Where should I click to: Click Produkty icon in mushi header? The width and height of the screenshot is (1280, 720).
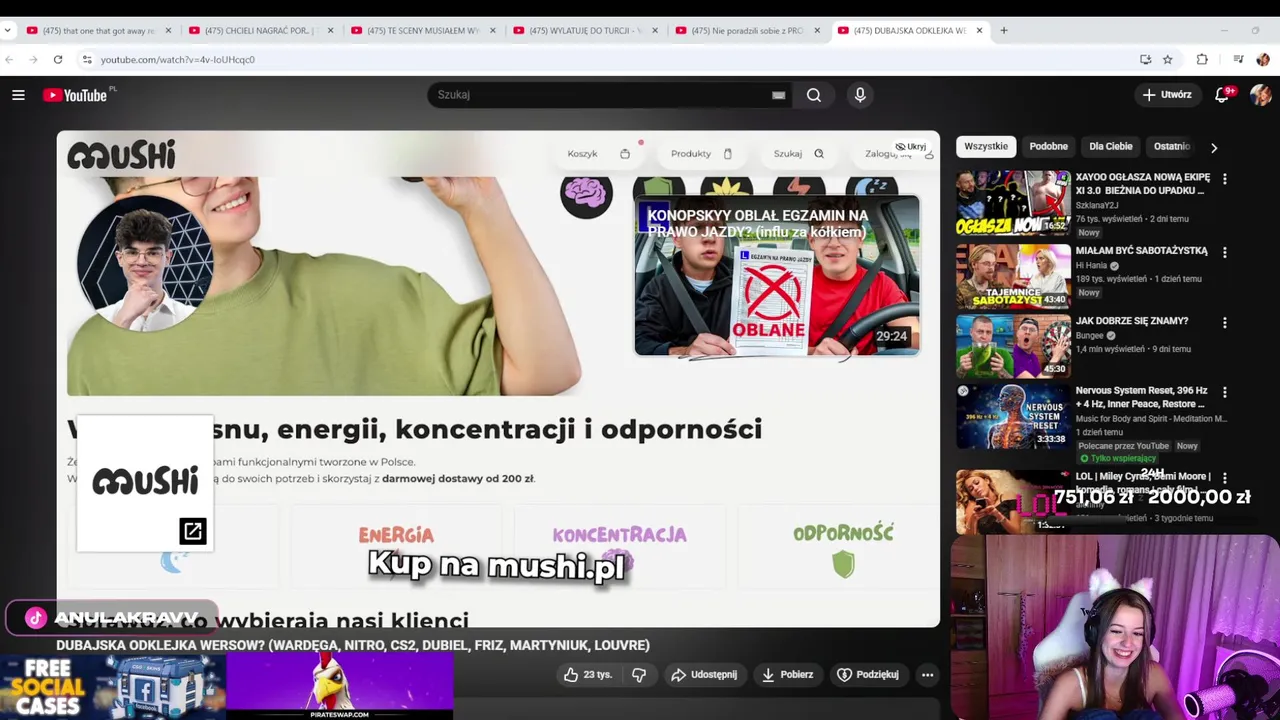click(728, 154)
